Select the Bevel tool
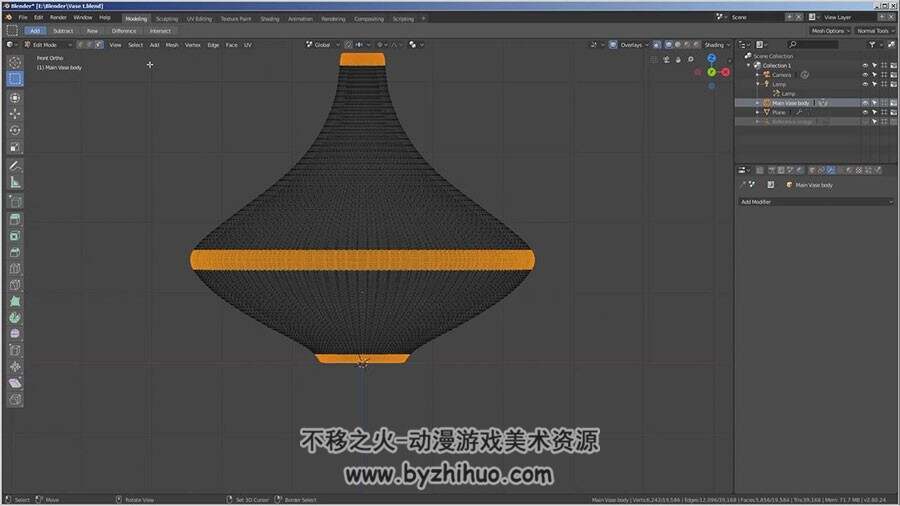 click(x=15, y=252)
